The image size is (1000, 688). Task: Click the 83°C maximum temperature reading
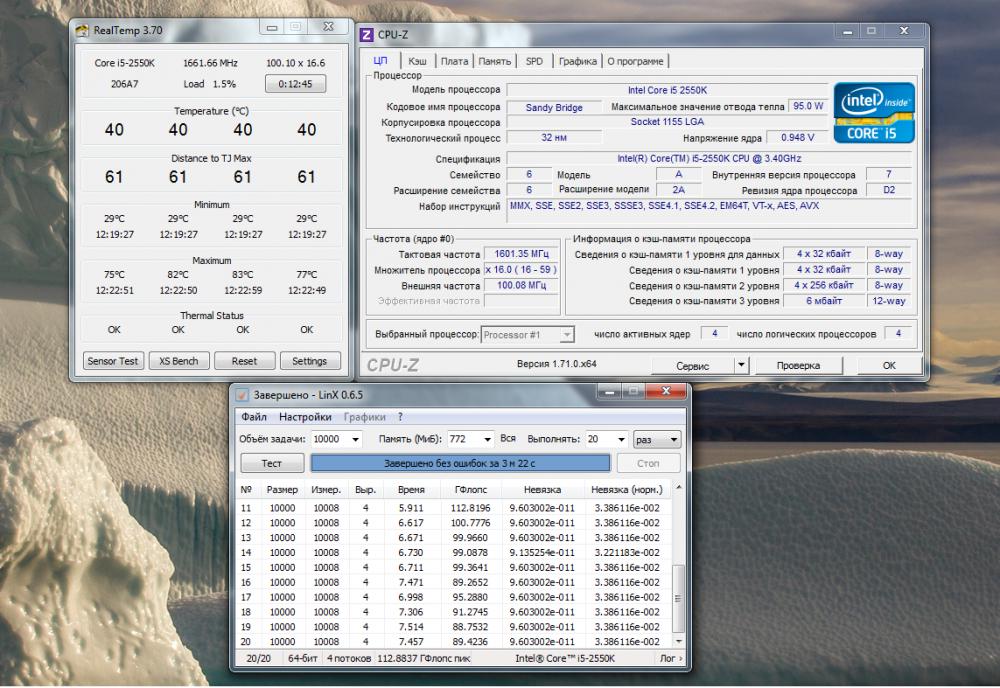(x=242, y=275)
